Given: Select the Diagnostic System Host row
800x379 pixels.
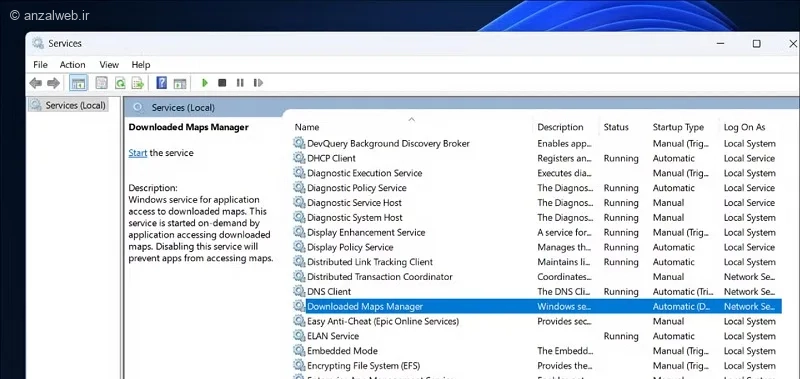Looking at the screenshot, I should click(x=537, y=217).
